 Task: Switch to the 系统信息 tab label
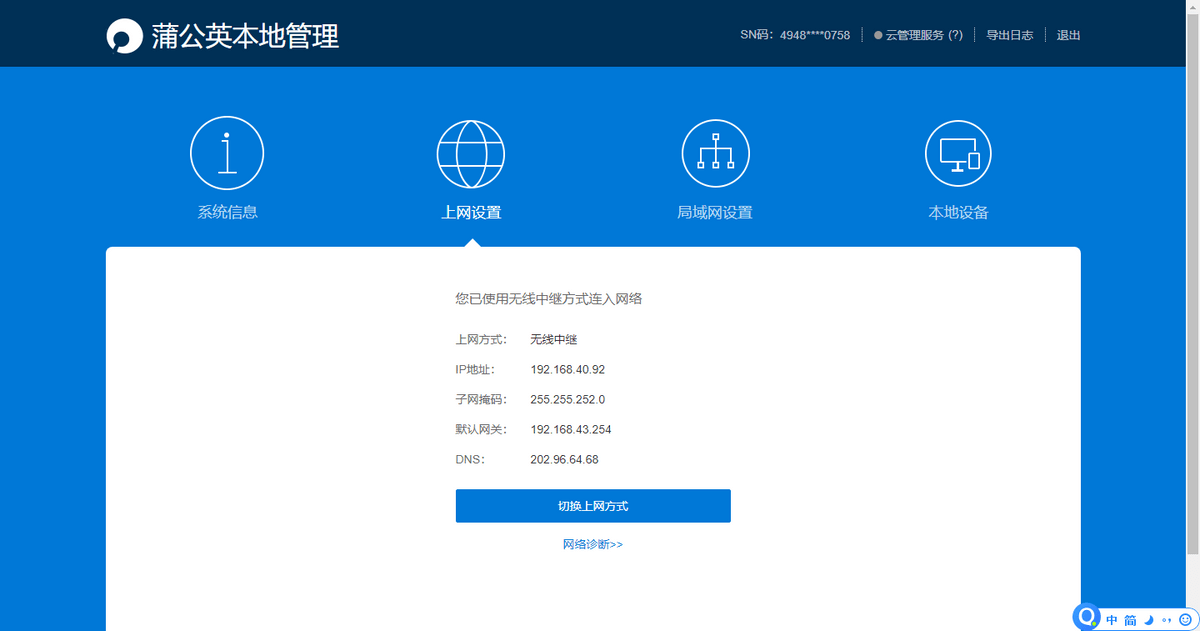pyautogui.click(x=227, y=212)
